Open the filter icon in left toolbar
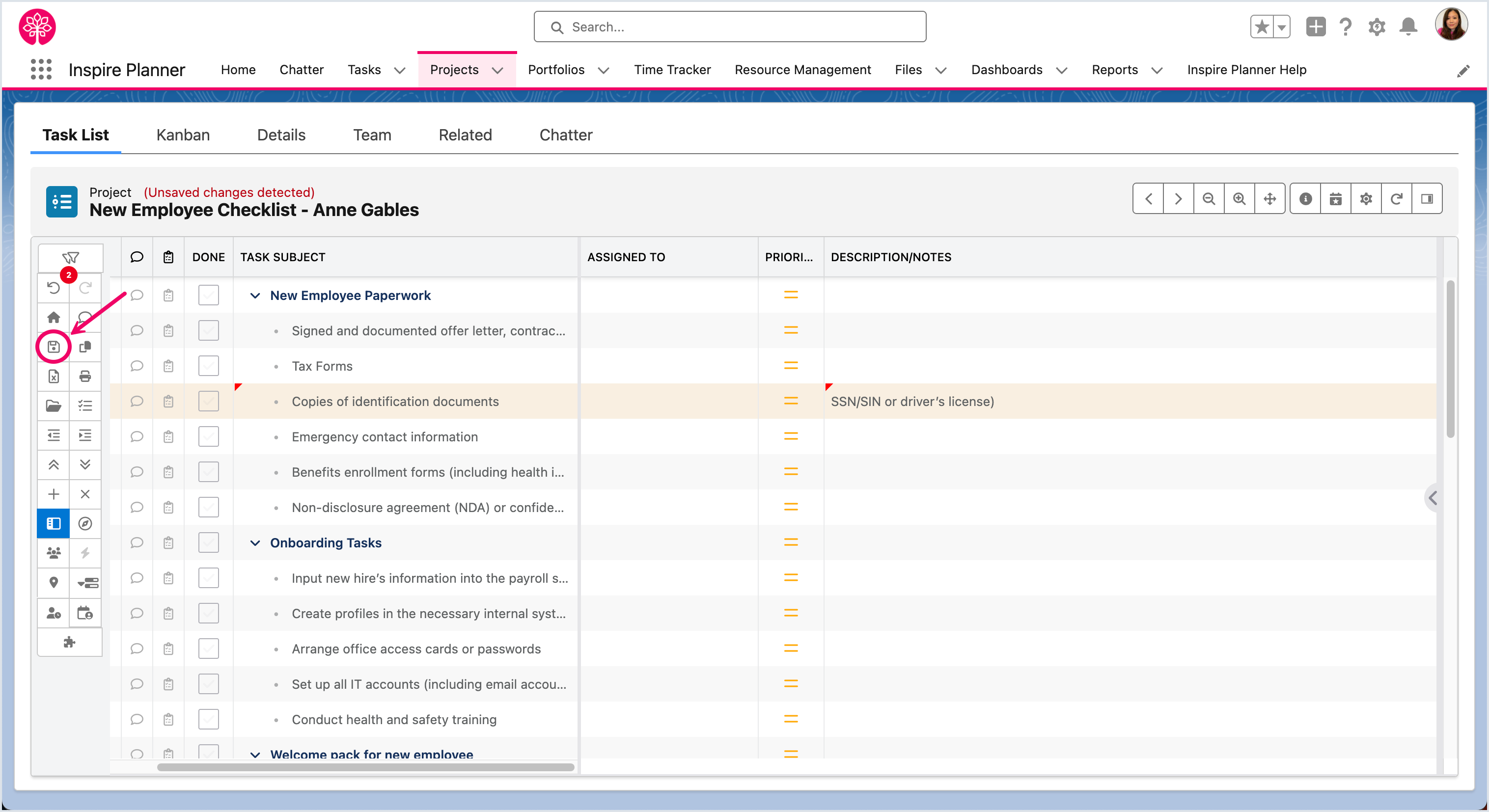 click(x=71, y=258)
